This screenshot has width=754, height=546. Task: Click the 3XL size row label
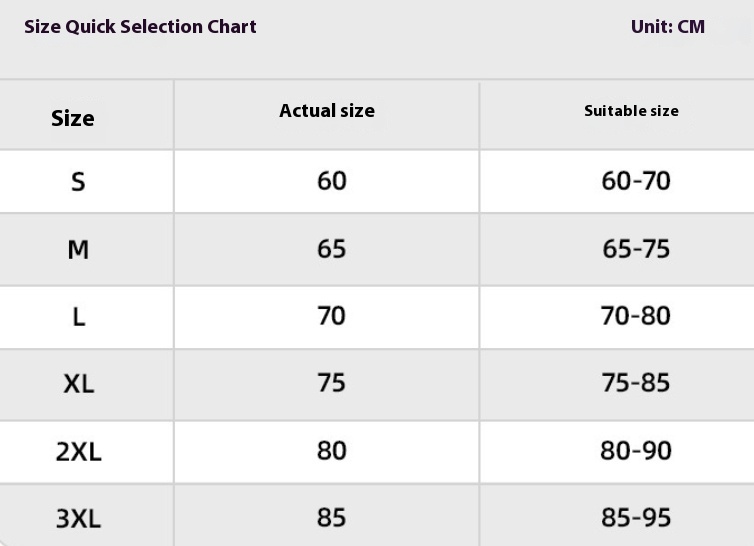(x=78, y=519)
